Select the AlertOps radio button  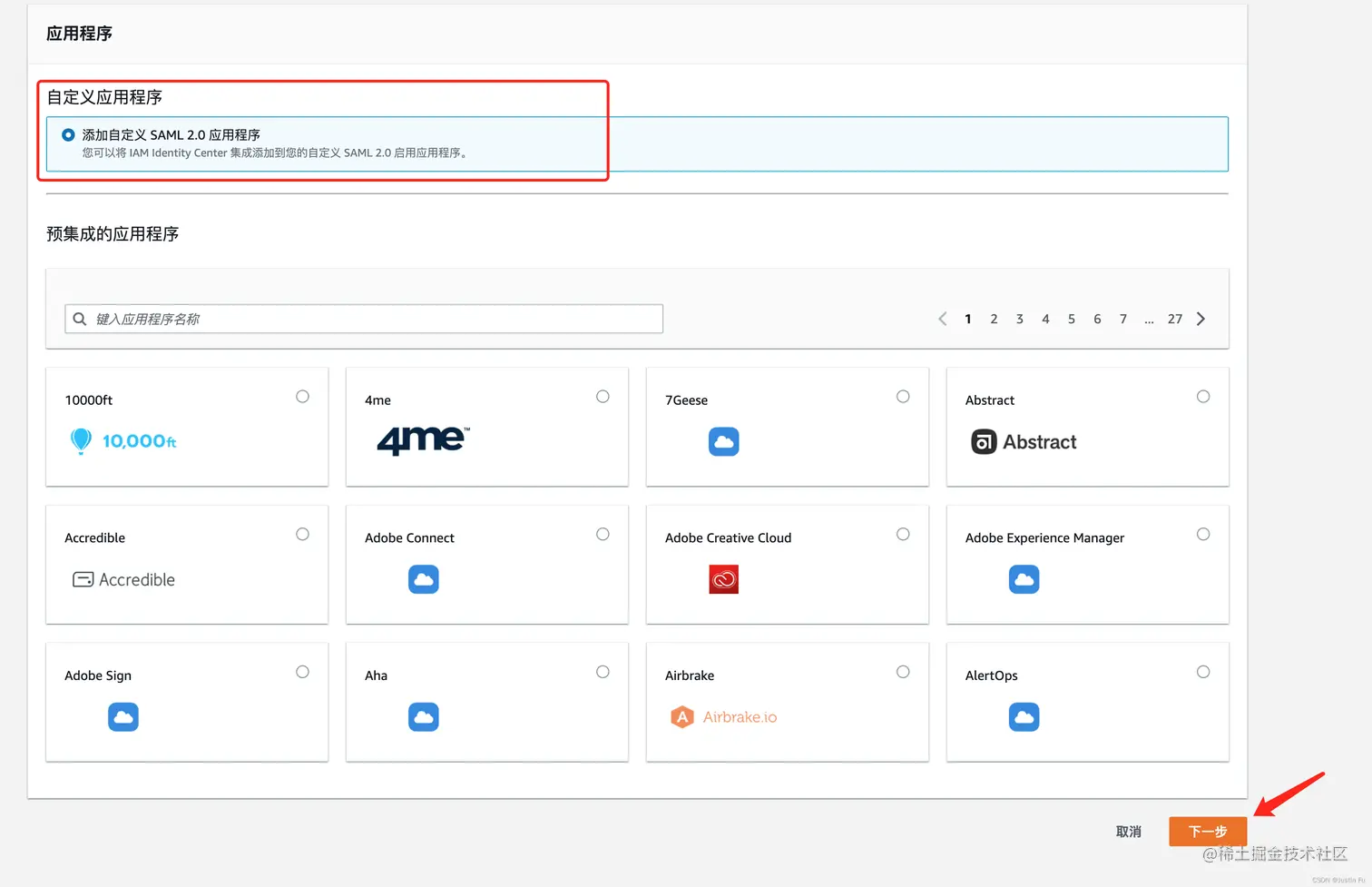[x=1203, y=673]
